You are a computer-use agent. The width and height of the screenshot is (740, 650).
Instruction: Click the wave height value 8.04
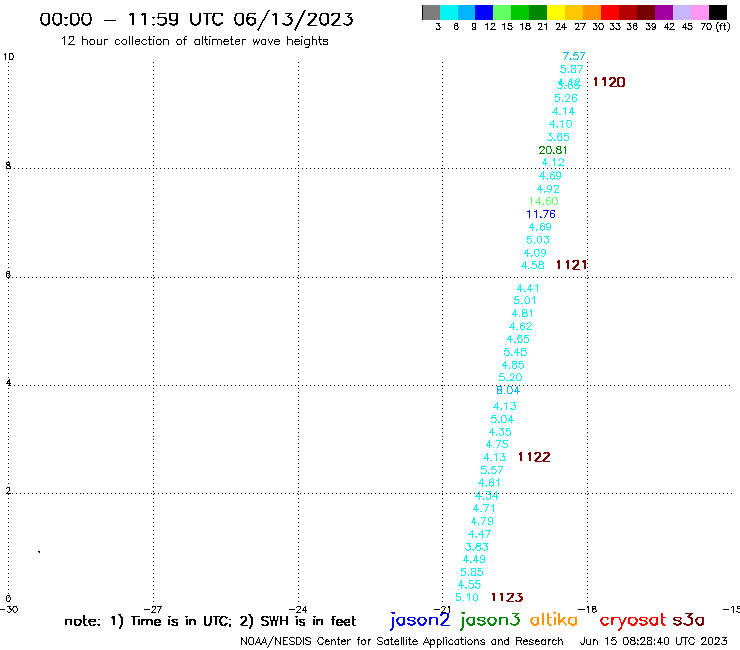pyautogui.click(x=508, y=390)
